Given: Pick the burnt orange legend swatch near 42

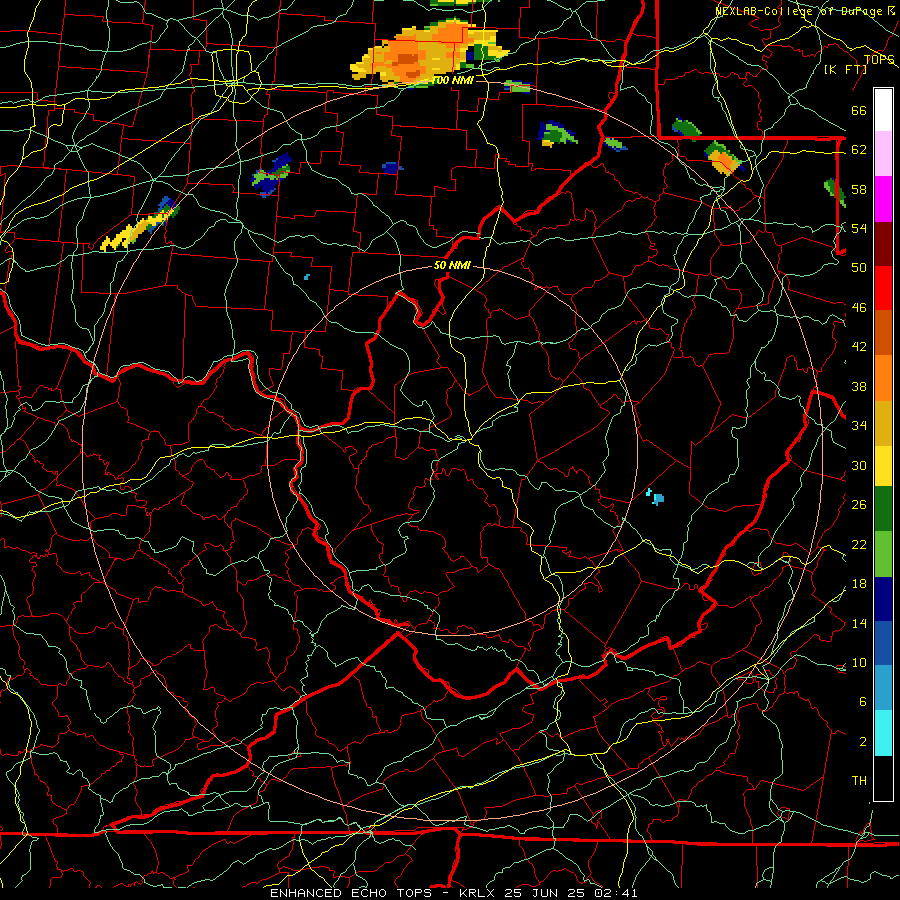Looking at the screenshot, I should (x=883, y=332).
